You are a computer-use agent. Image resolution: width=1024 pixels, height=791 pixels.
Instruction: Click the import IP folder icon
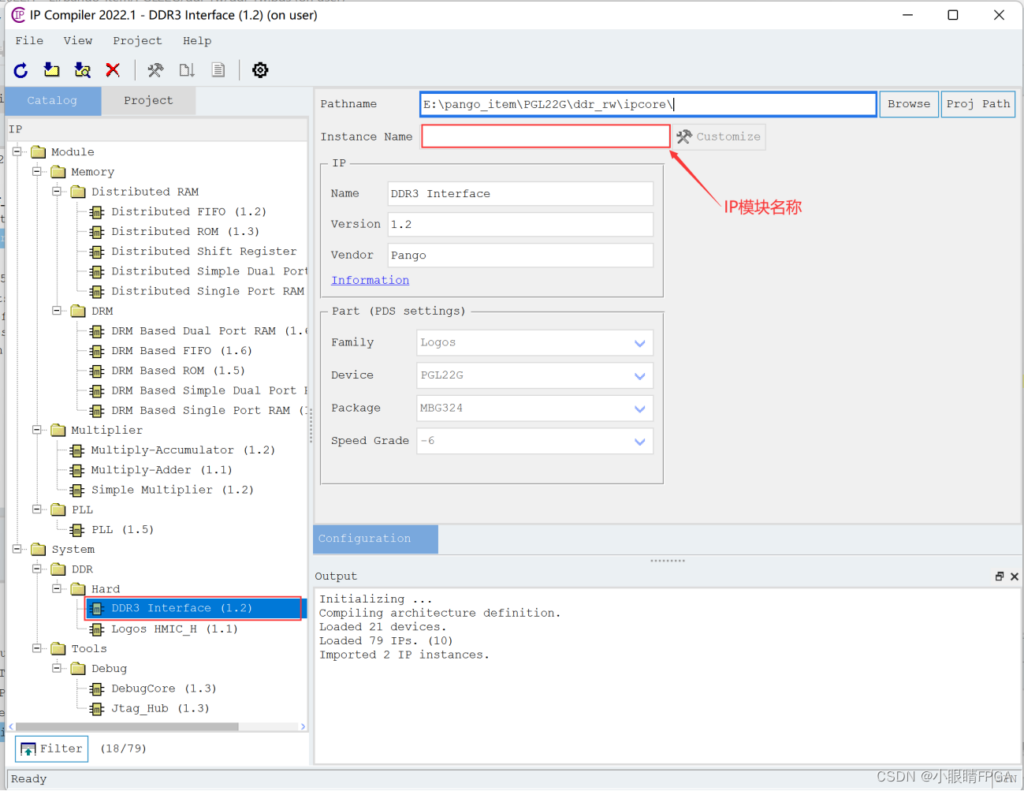click(52, 70)
